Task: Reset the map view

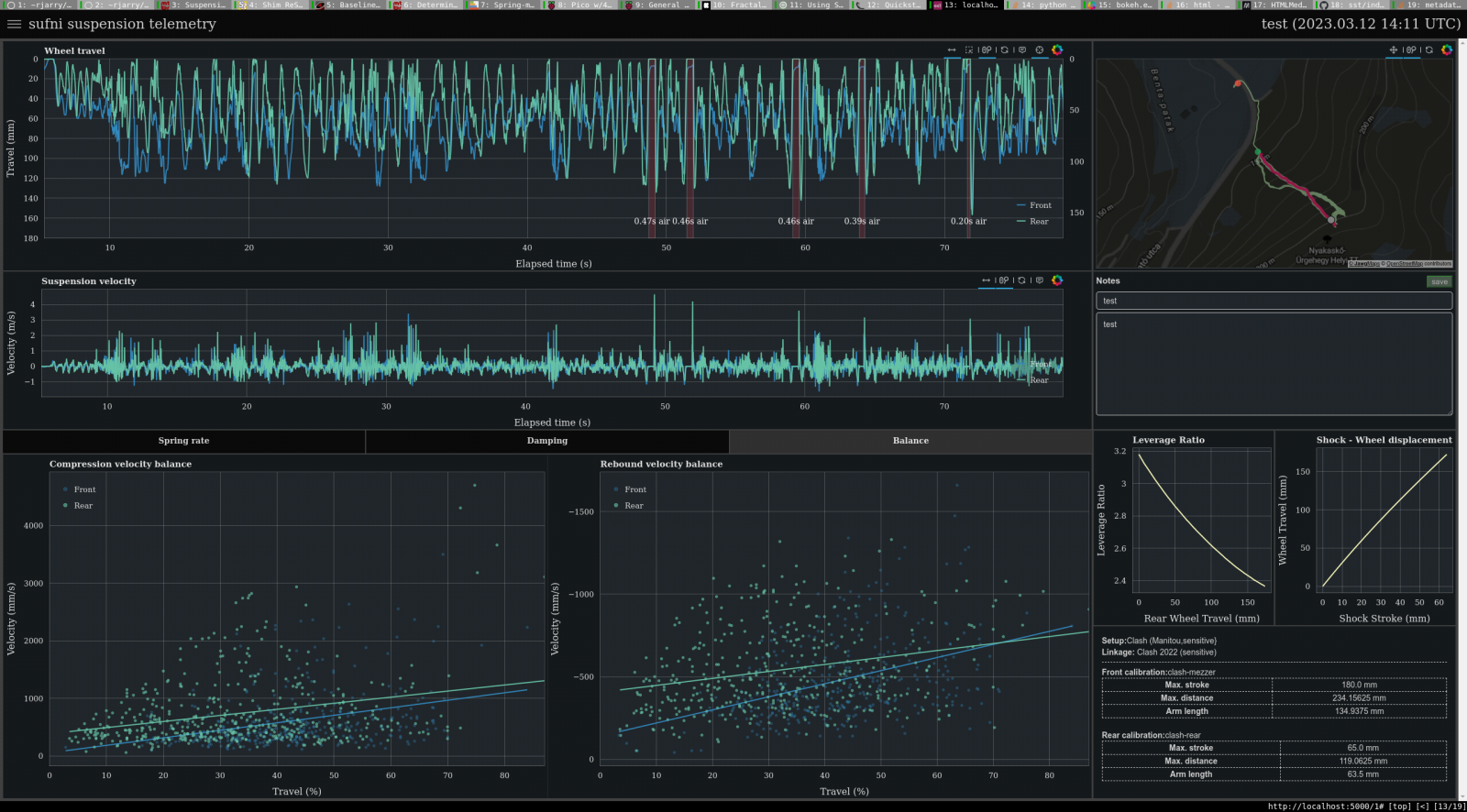Action: (1428, 50)
